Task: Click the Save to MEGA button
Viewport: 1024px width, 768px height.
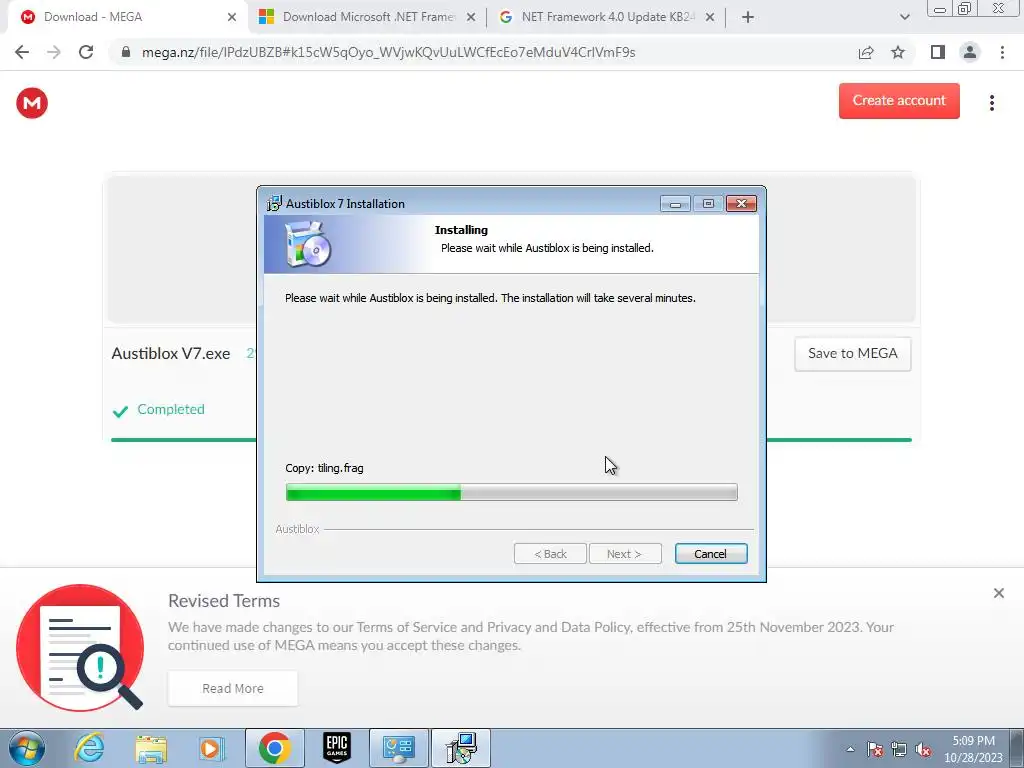Action: pos(852,353)
